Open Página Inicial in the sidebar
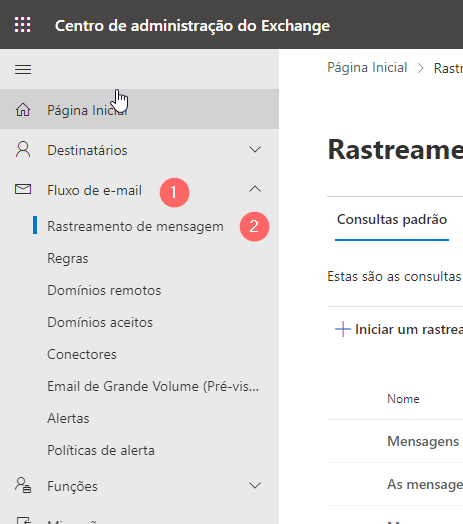The width and height of the screenshot is (463, 524). (x=139, y=109)
